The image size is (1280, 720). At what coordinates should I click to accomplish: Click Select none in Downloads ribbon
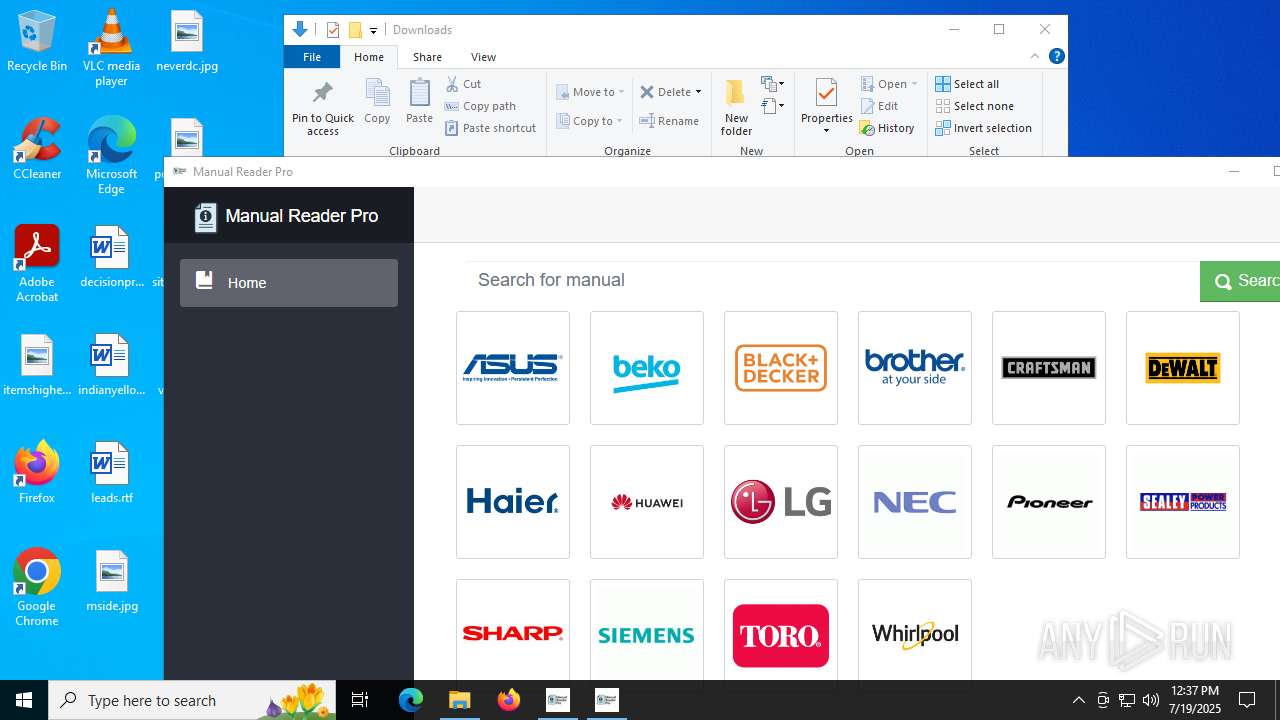[x=974, y=106]
